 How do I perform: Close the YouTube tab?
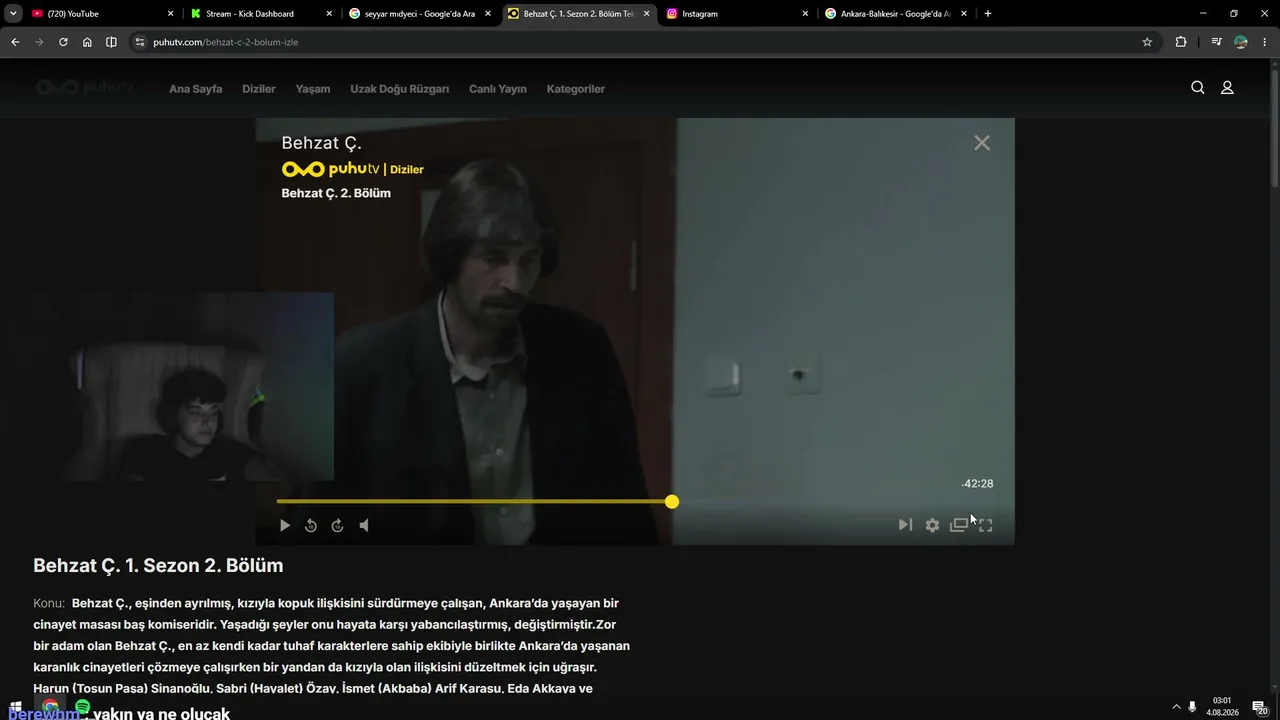pos(170,14)
